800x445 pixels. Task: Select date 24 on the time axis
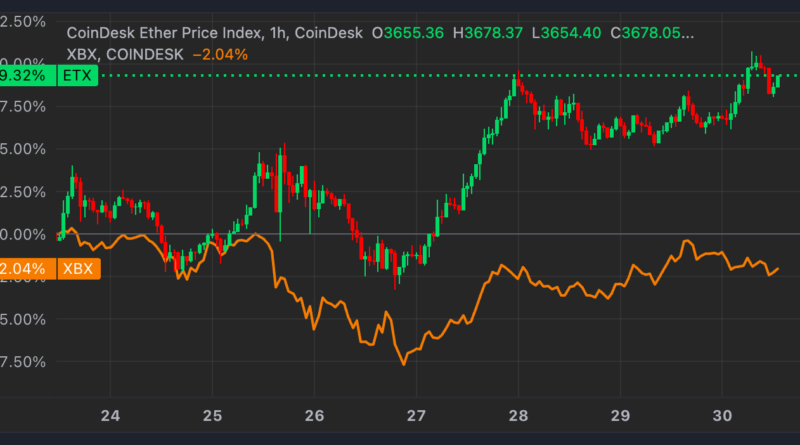point(110,415)
